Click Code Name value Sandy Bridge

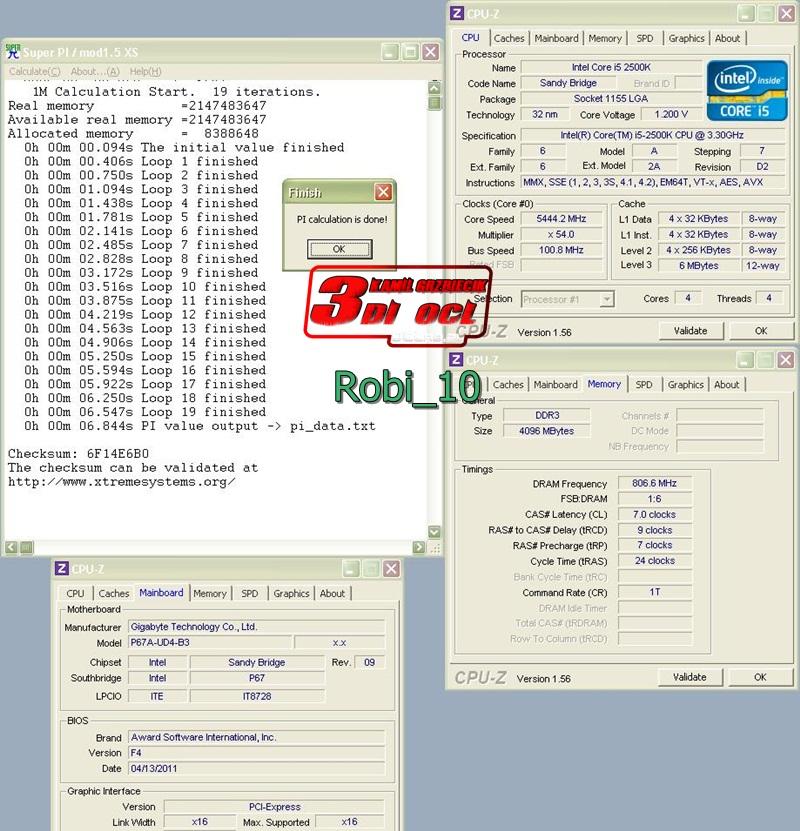click(568, 83)
